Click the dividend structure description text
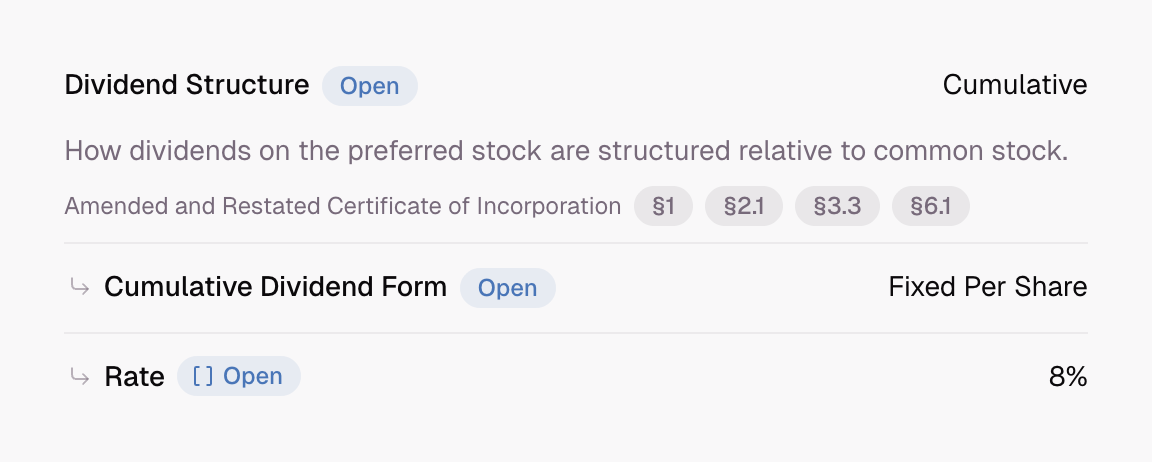This screenshot has width=1152, height=462. click(x=566, y=151)
